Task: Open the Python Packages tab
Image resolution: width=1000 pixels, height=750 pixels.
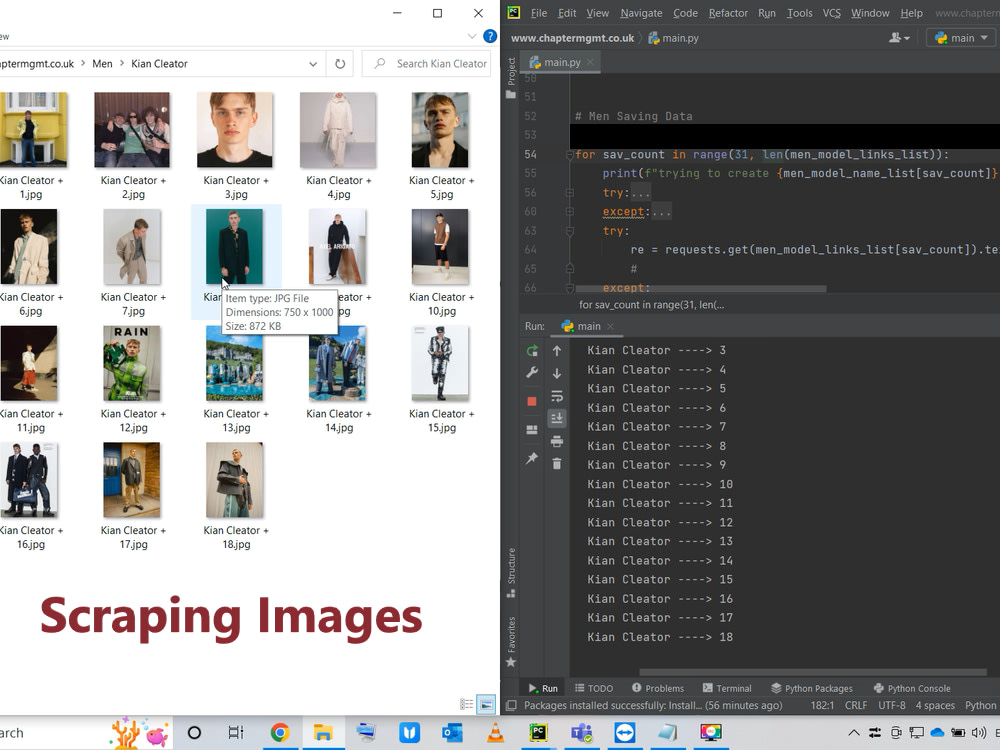Action: pyautogui.click(x=812, y=688)
